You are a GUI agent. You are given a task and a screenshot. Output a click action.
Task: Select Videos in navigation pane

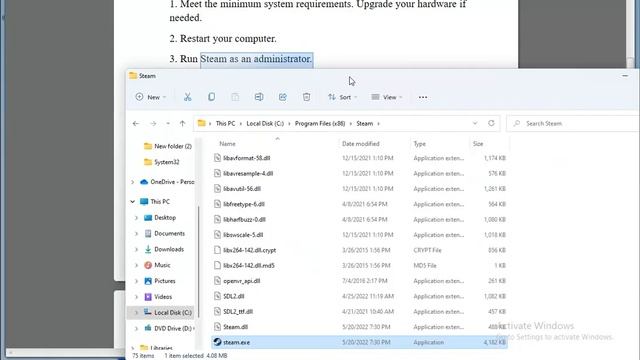click(x=158, y=297)
